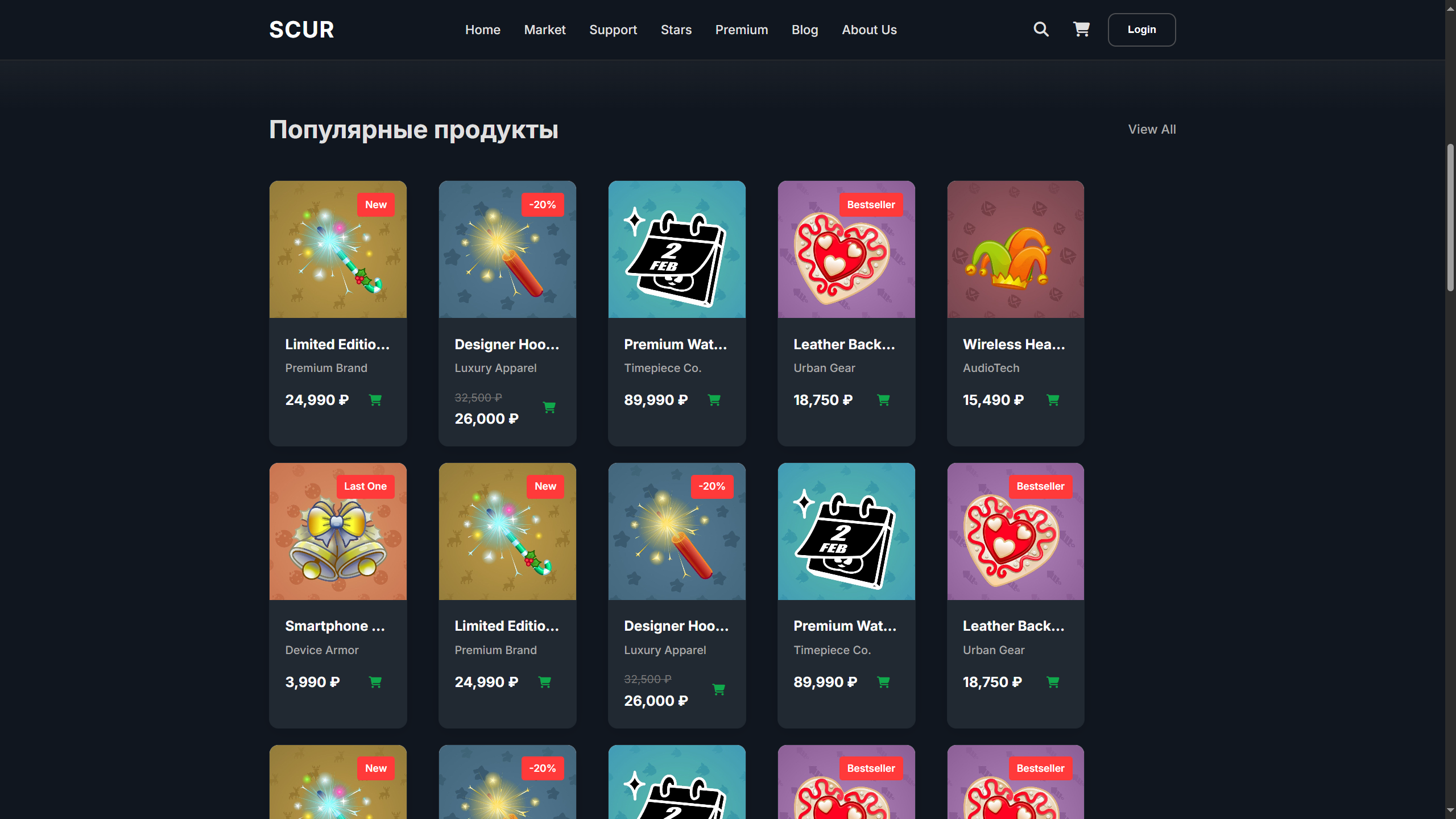Viewport: 1456px width, 819px height.
Task: Open first-row 2 FEB calendar image
Action: coord(677,249)
